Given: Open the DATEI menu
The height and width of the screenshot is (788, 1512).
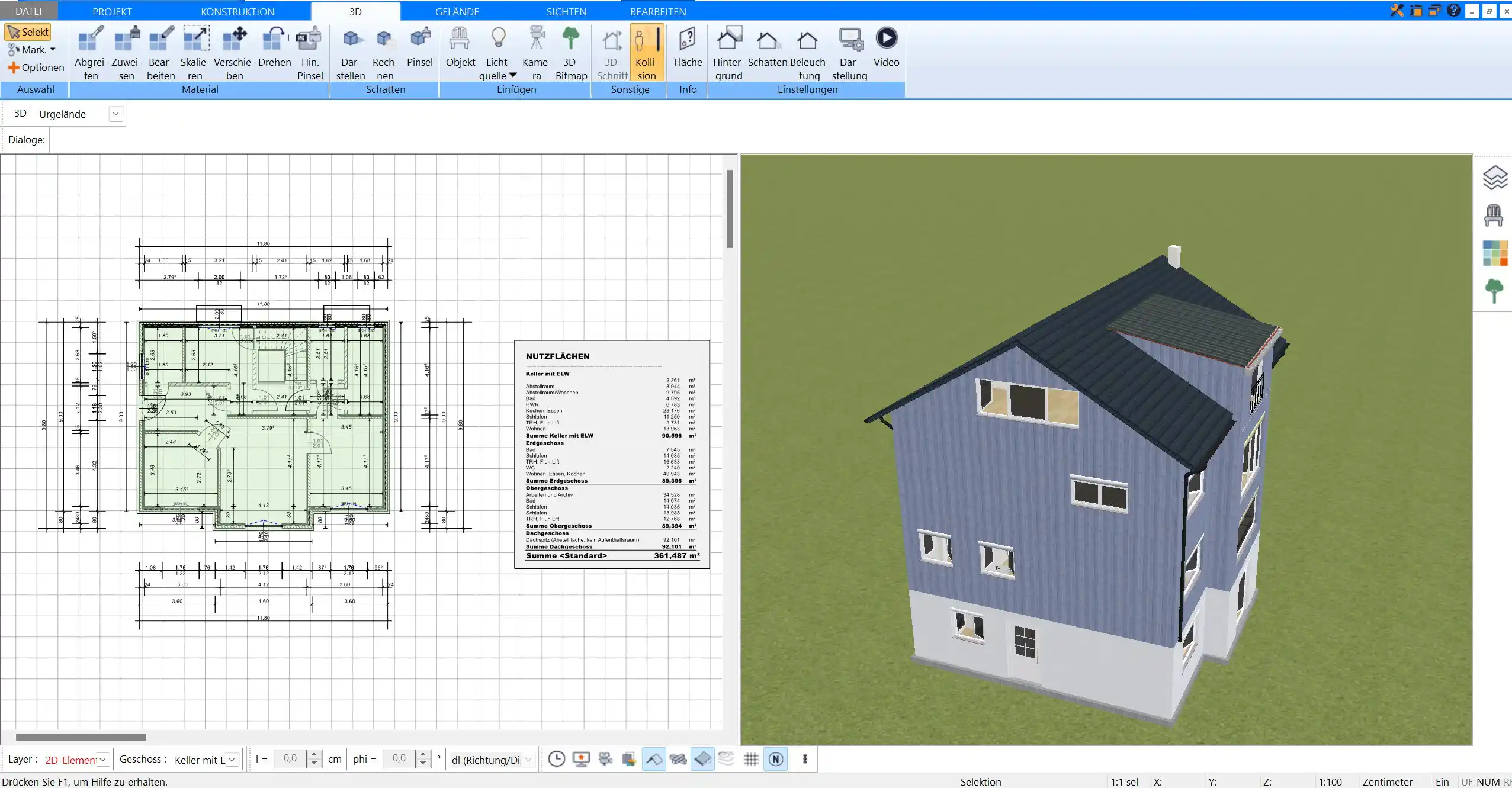Looking at the screenshot, I should tap(28, 11).
